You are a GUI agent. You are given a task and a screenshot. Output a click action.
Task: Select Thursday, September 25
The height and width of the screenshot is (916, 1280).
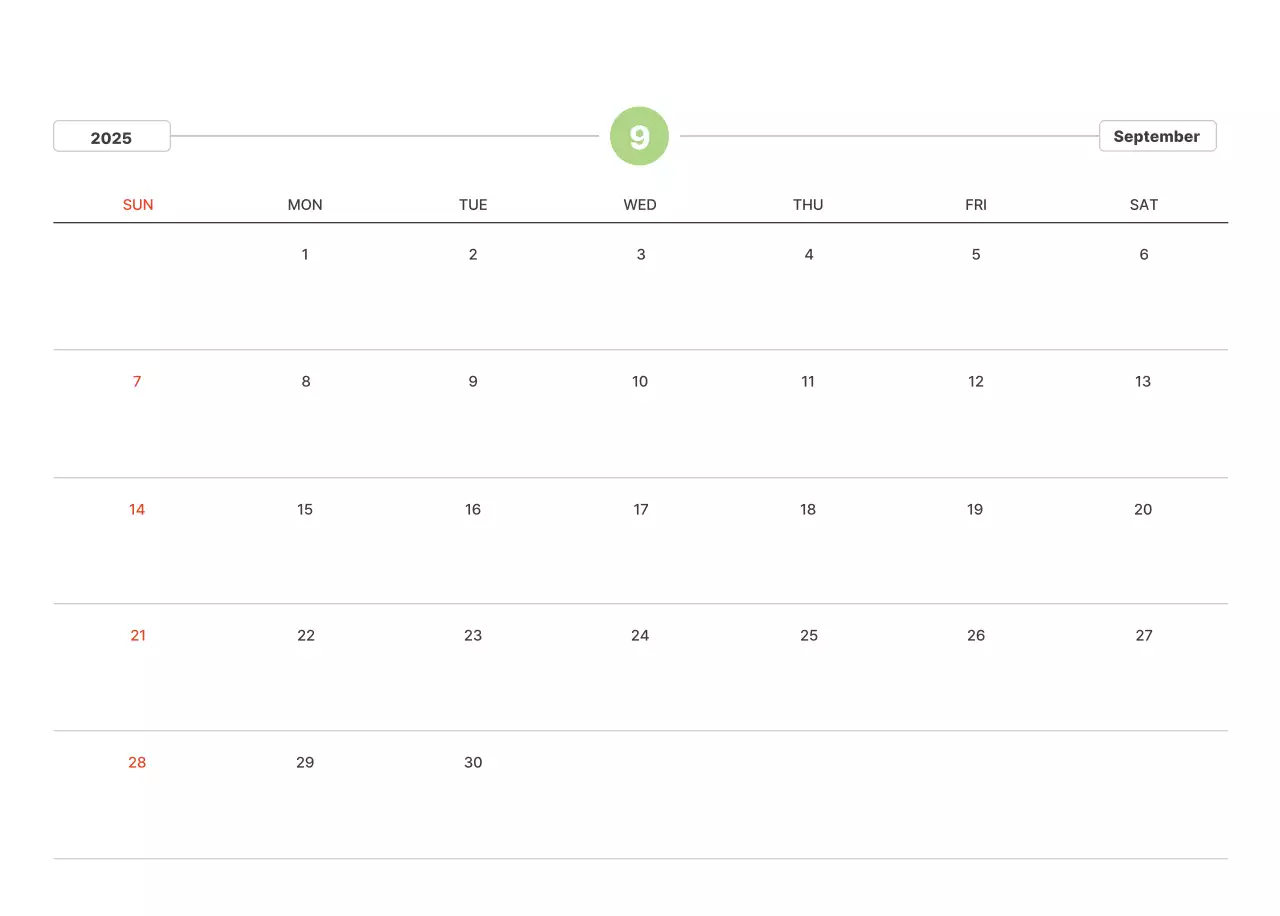(x=809, y=636)
